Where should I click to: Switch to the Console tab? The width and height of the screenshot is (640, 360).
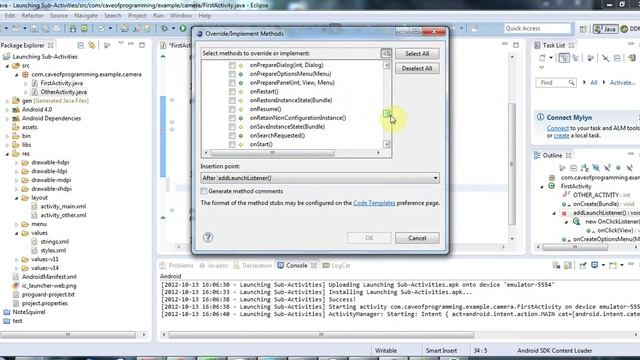click(x=296, y=265)
